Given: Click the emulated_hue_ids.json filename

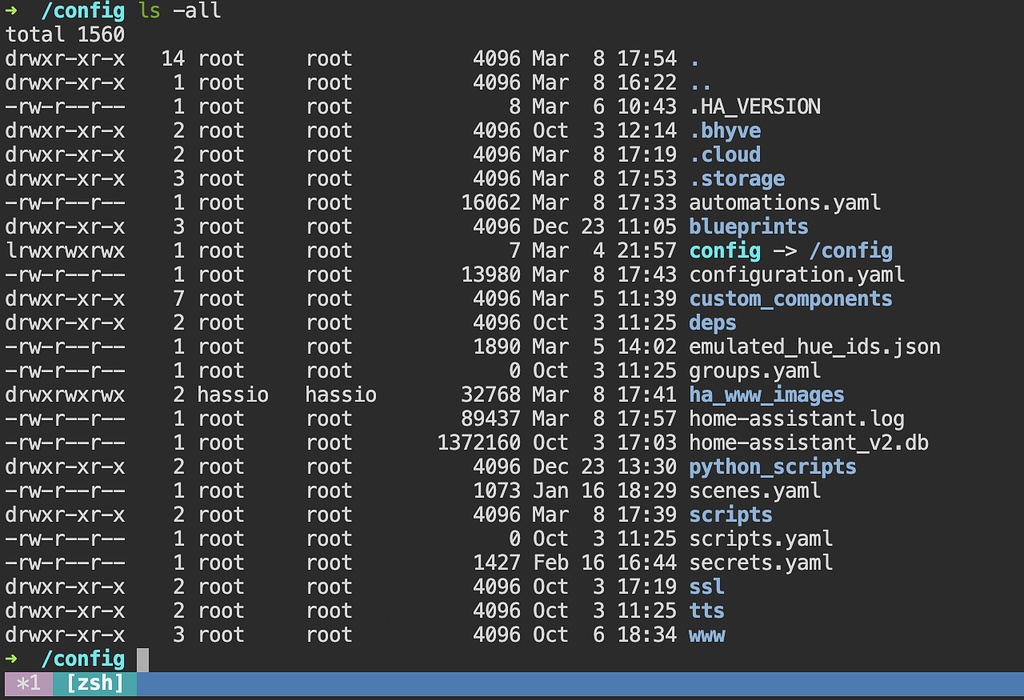Looking at the screenshot, I should [815, 347].
